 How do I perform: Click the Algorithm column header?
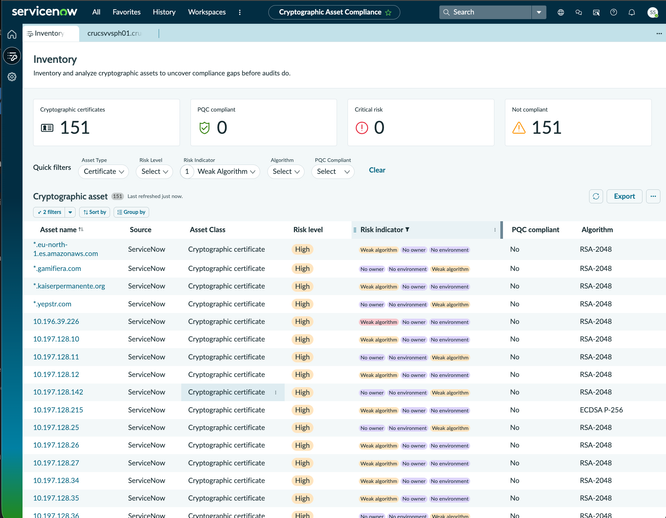597,230
